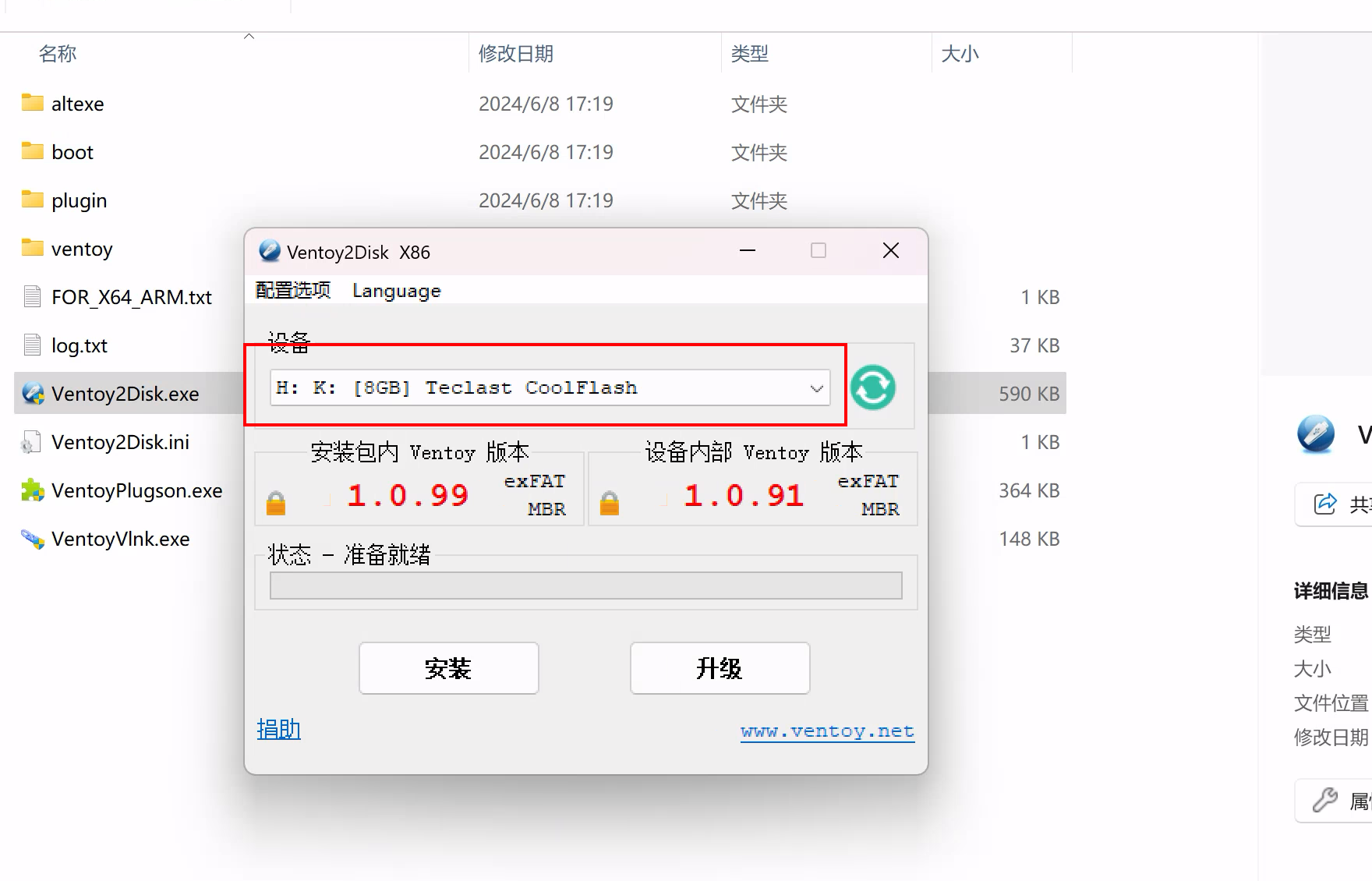
Task: Click the FOR_X64_ARM.txt file icon
Action: (x=32, y=296)
